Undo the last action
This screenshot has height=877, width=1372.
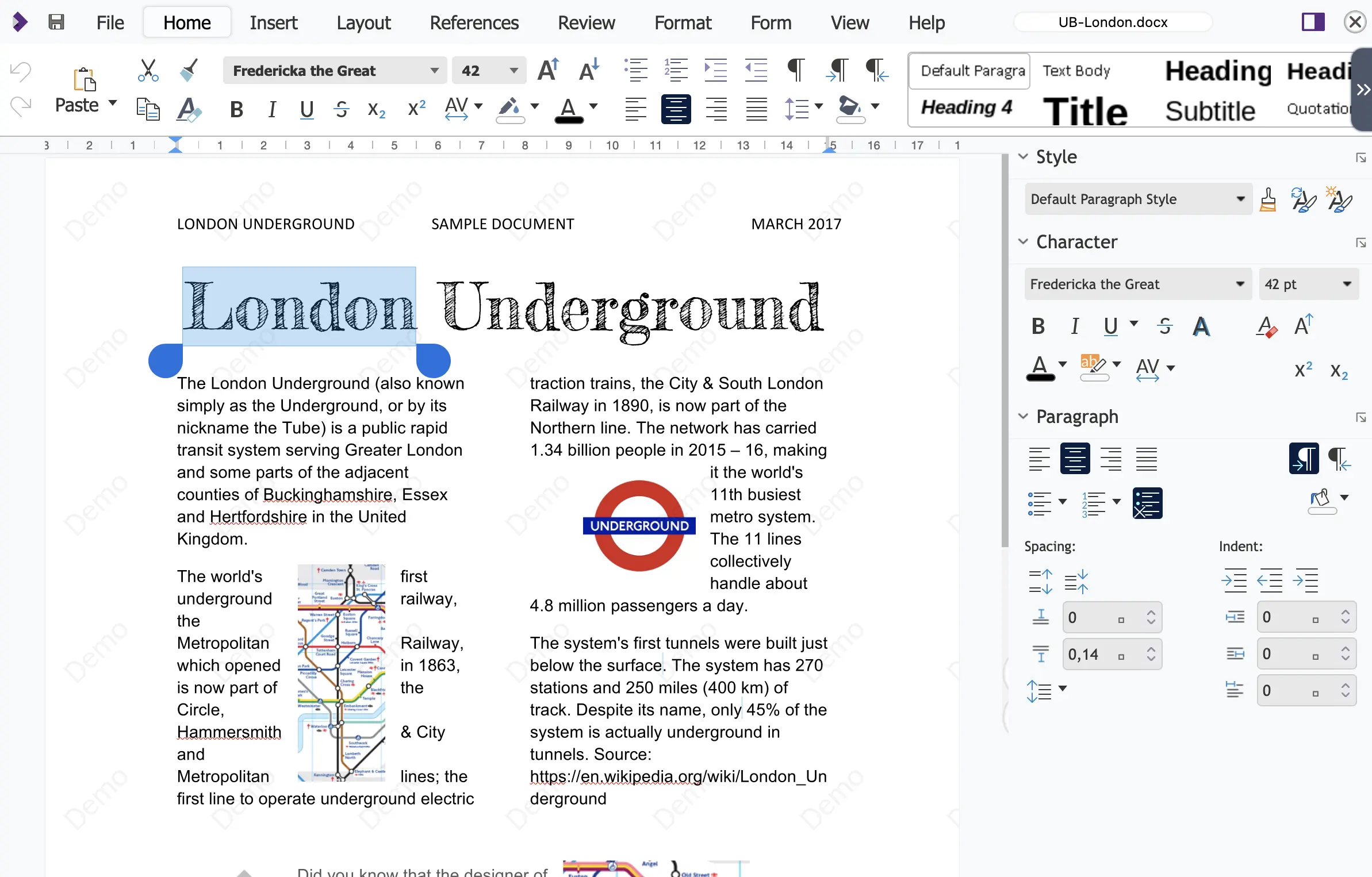click(21, 70)
